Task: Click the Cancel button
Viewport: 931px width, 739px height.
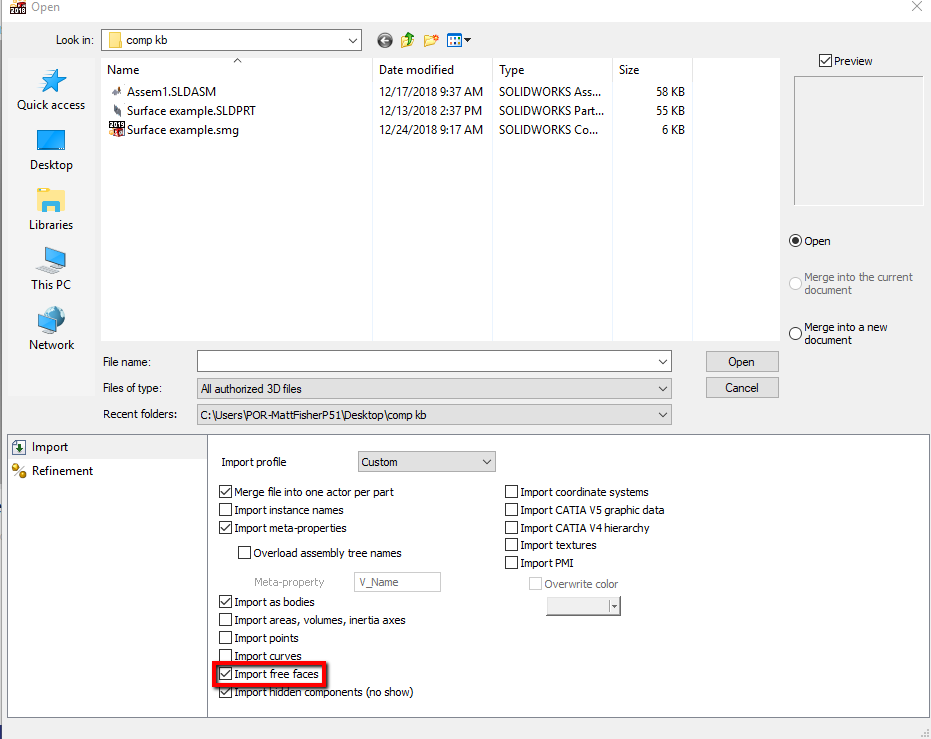Action: [x=742, y=388]
